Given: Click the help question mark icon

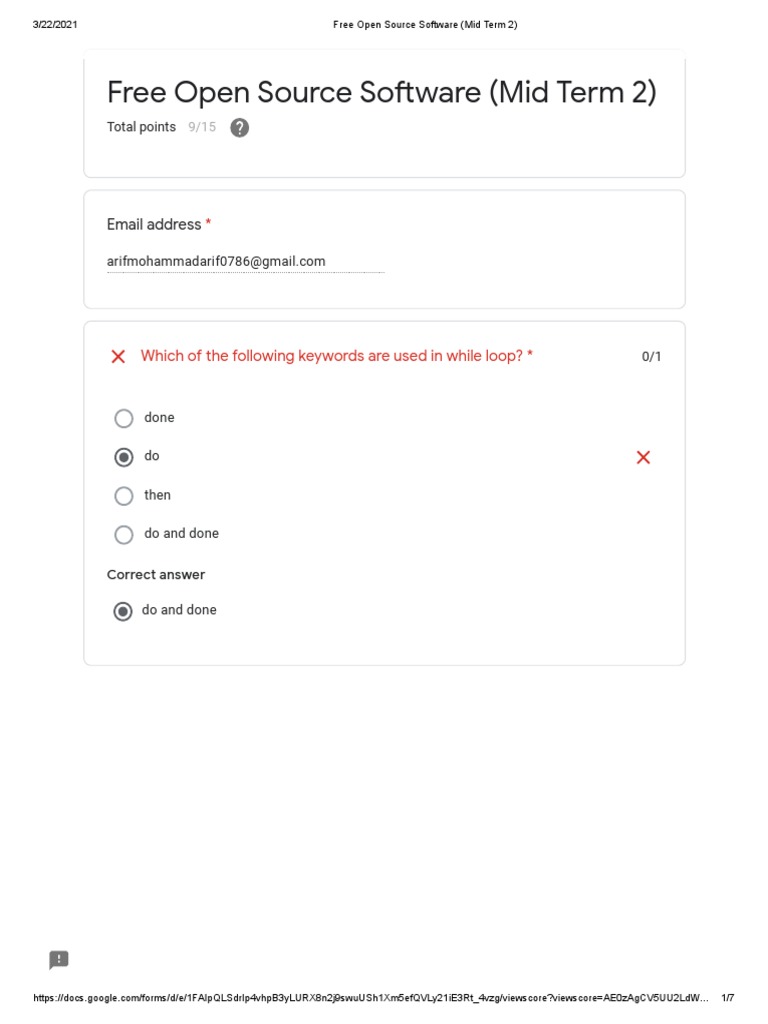Looking at the screenshot, I should point(239,128).
